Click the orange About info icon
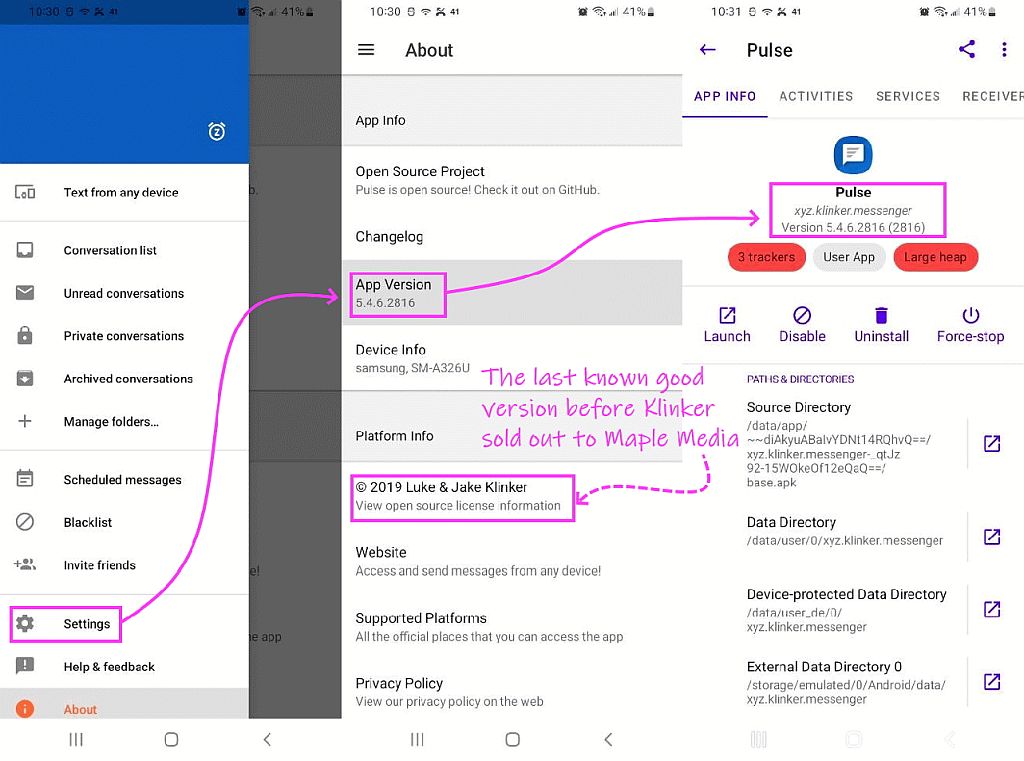 point(25,709)
